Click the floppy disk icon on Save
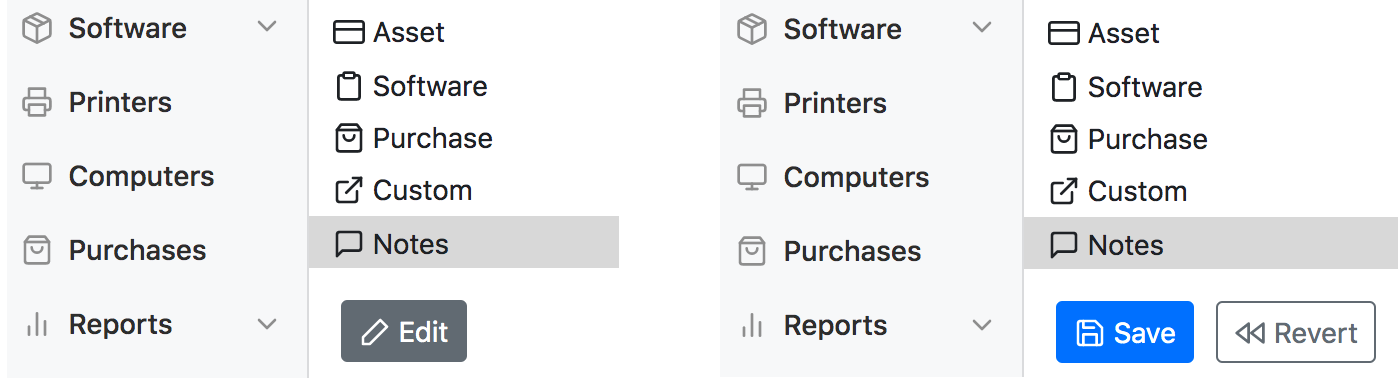Viewport: 1400px width, 378px height. [1089, 333]
